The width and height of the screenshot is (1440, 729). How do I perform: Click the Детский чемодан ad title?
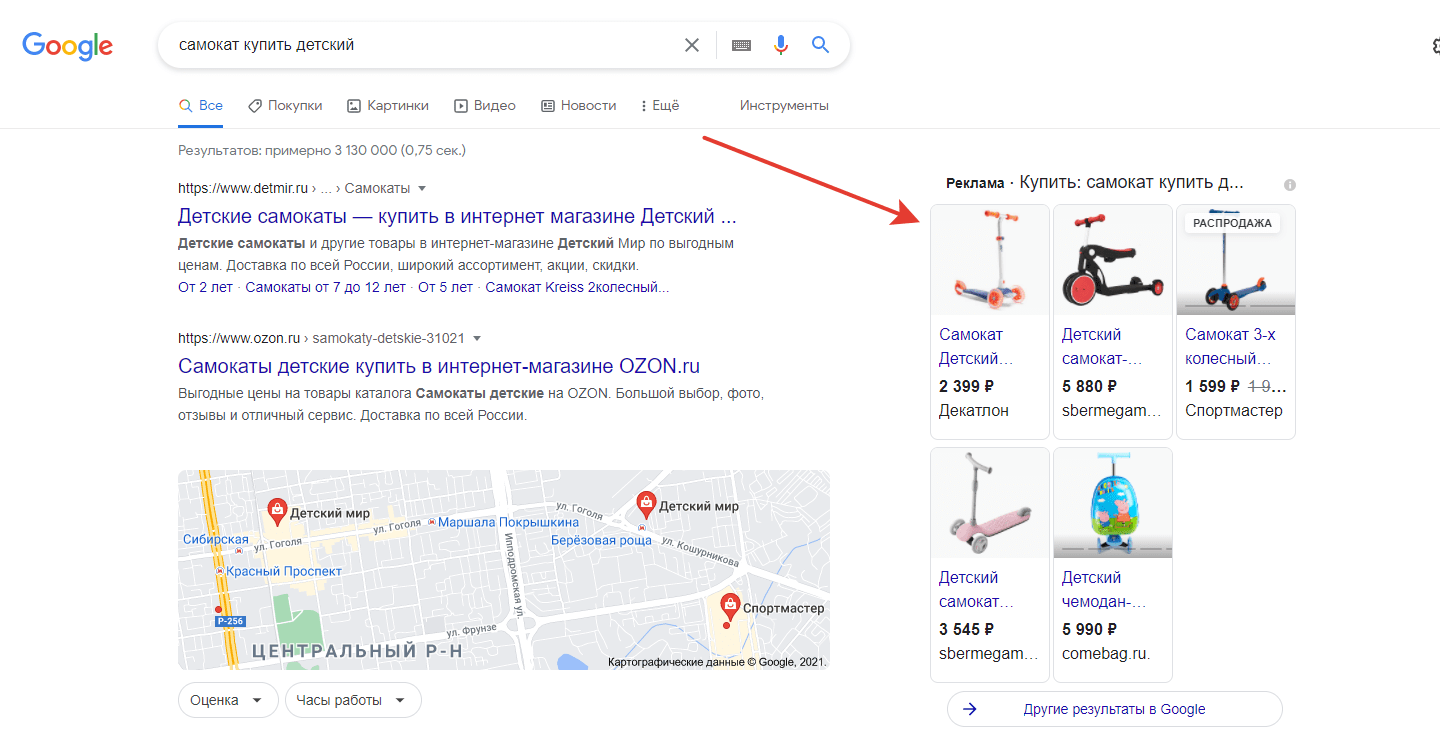coord(1104,589)
